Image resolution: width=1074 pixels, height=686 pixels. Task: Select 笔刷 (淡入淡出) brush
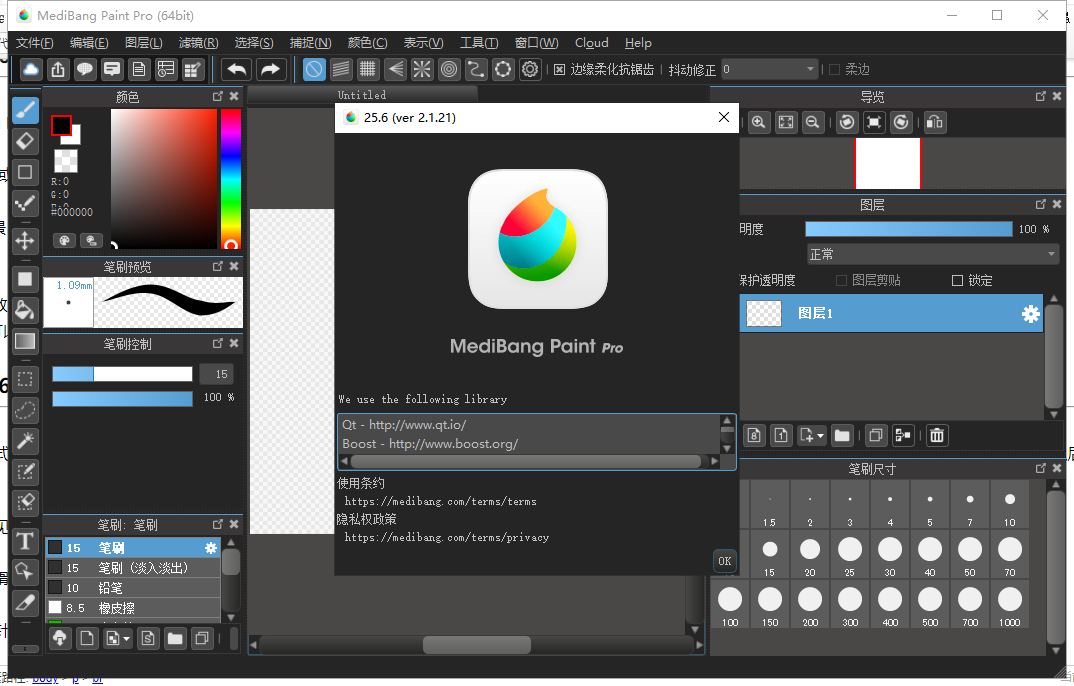point(134,568)
